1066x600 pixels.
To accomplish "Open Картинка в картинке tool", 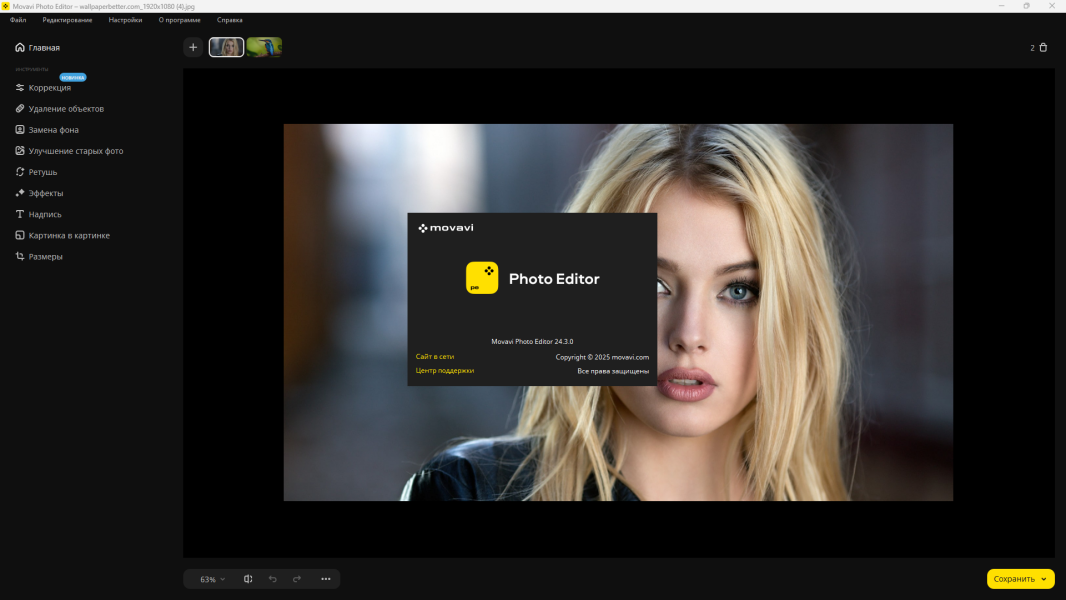I will (x=62, y=235).
